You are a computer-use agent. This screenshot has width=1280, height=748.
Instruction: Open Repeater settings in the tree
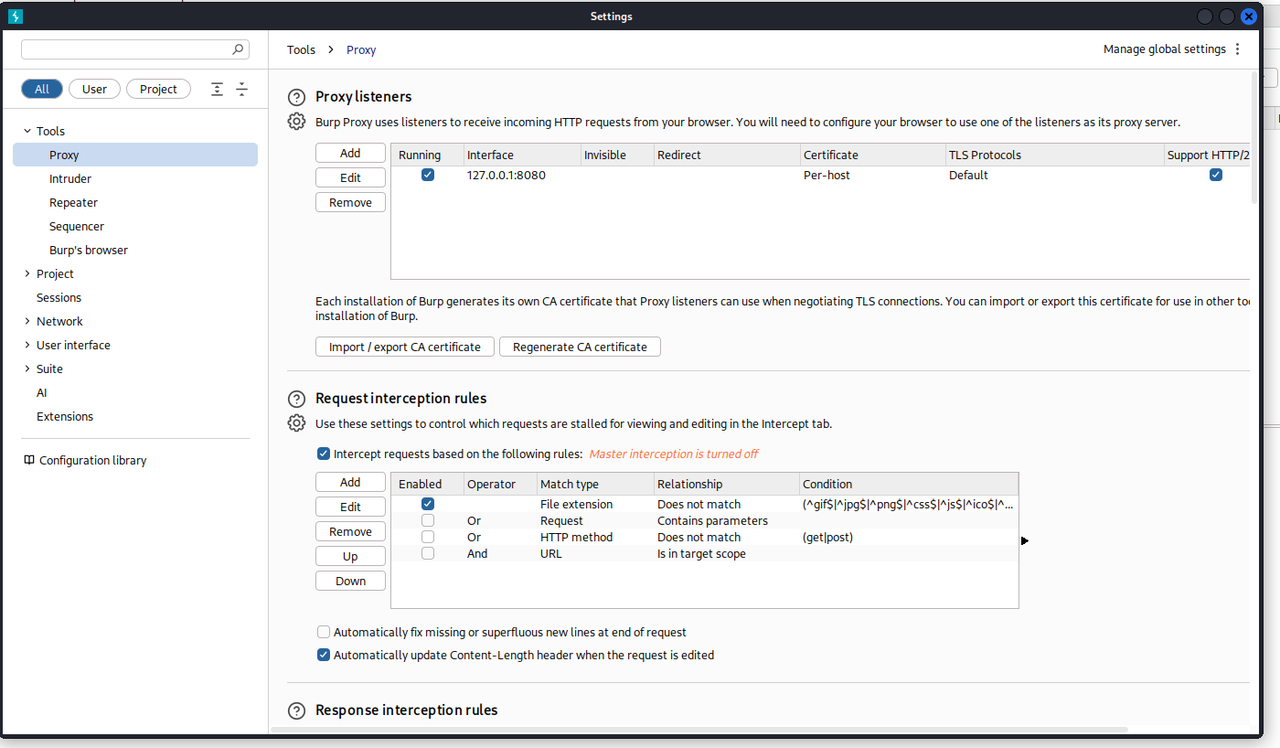(74, 203)
